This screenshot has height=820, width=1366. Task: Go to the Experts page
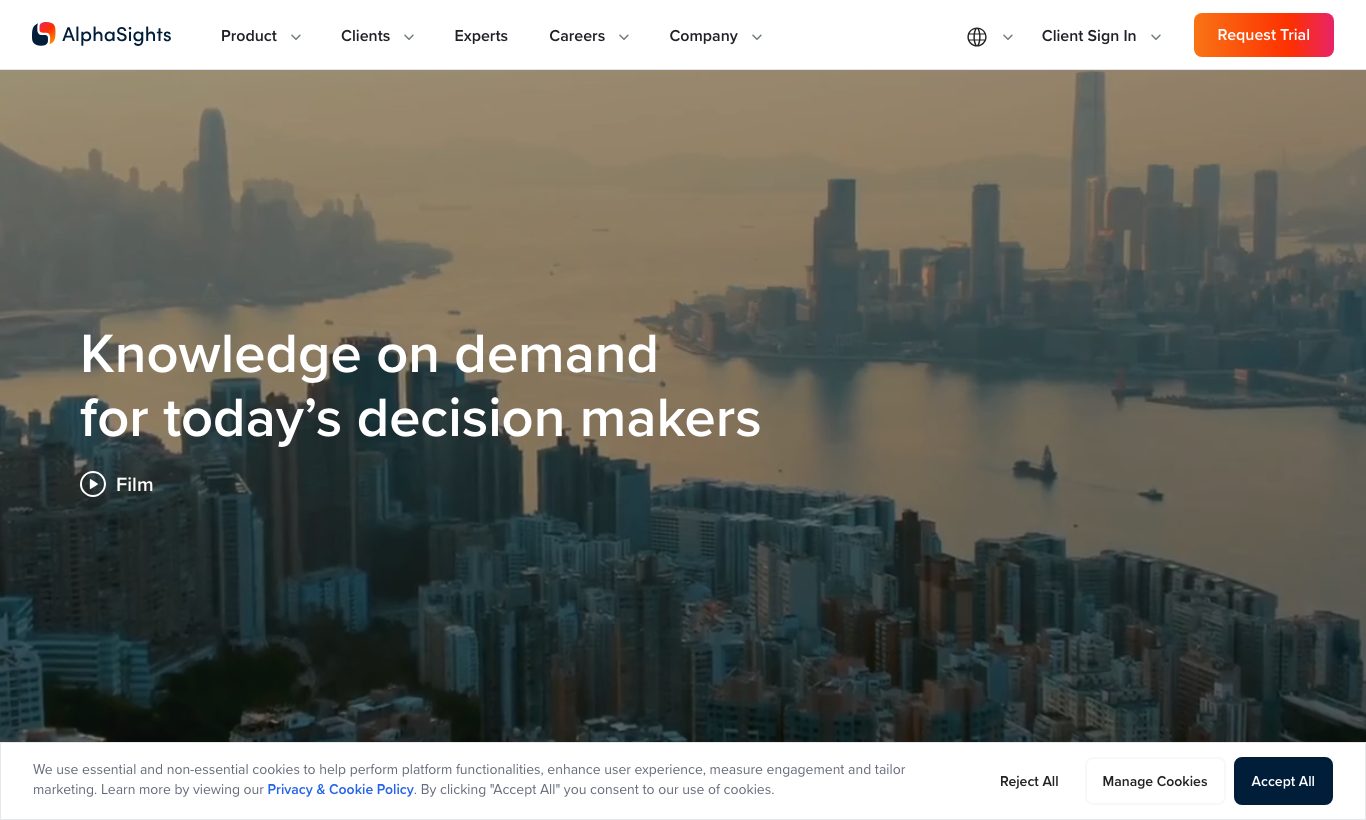click(481, 36)
